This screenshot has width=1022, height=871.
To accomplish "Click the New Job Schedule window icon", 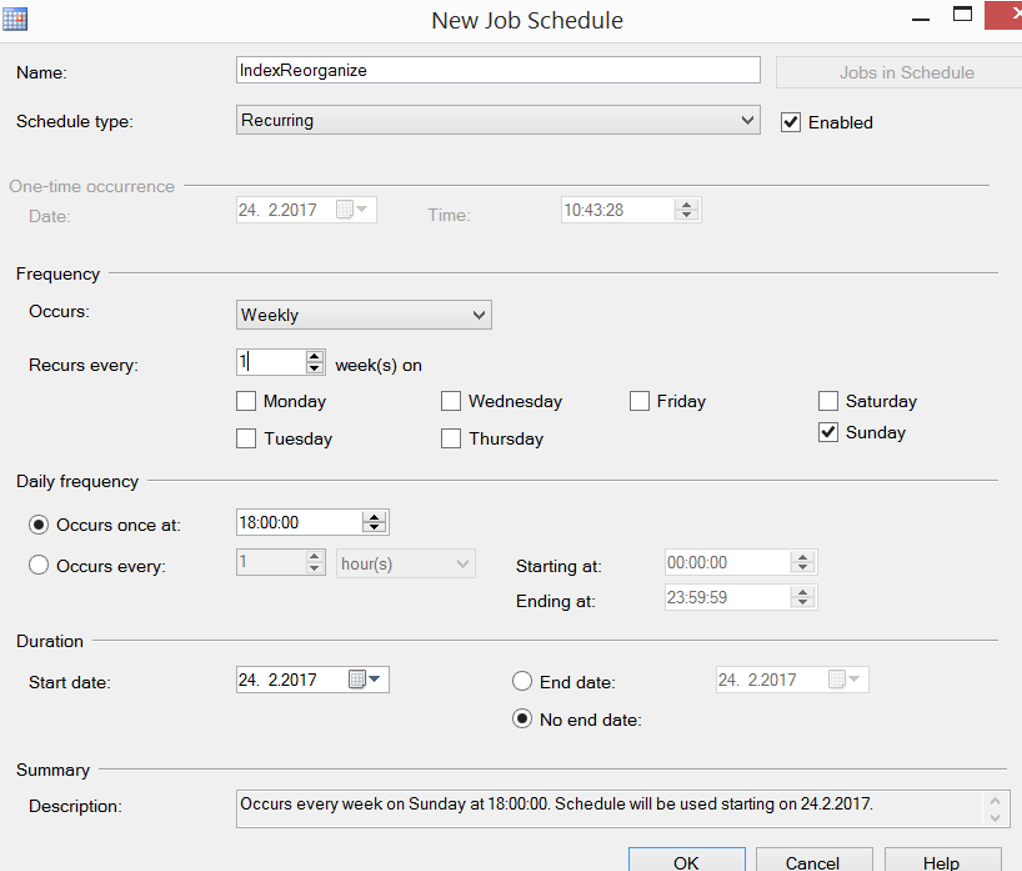I will 15,20.
